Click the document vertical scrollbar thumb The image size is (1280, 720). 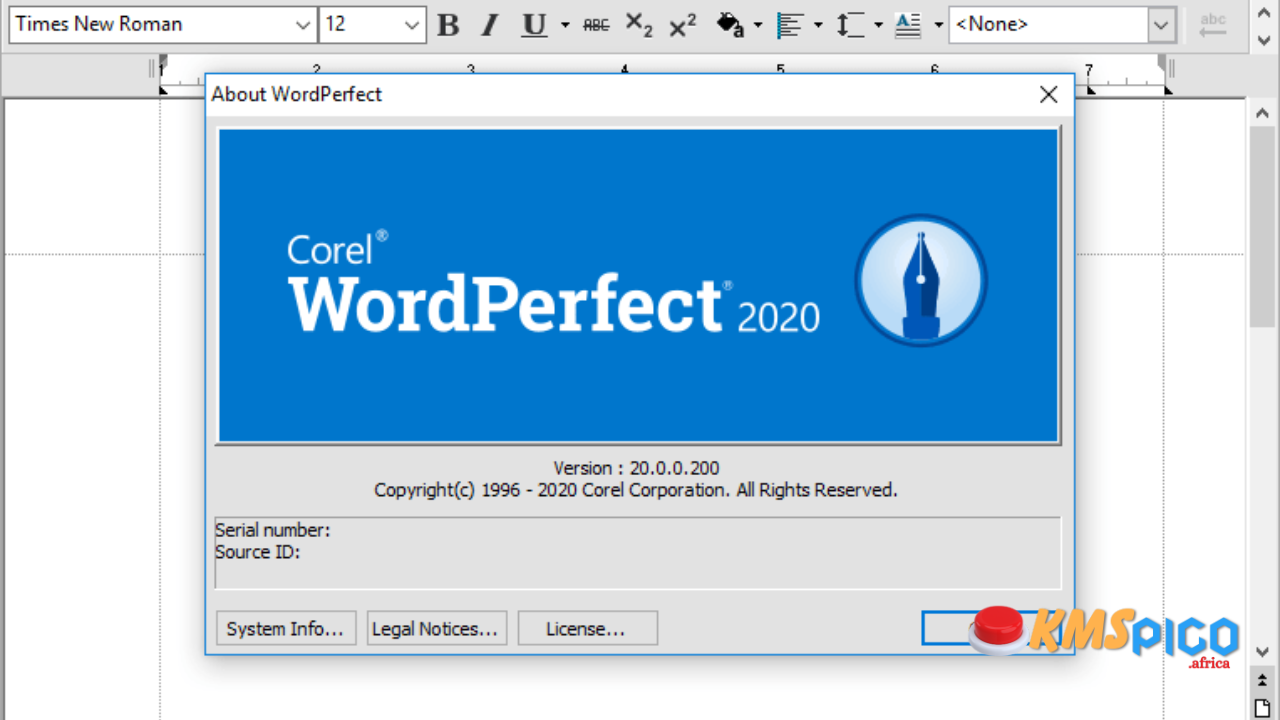tap(1262, 226)
